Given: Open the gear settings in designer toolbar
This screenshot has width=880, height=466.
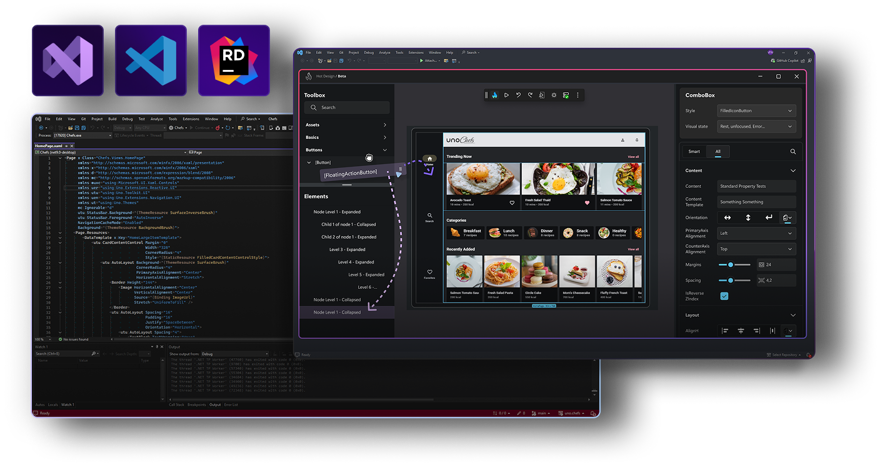Looking at the screenshot, I should pos(554,95).
